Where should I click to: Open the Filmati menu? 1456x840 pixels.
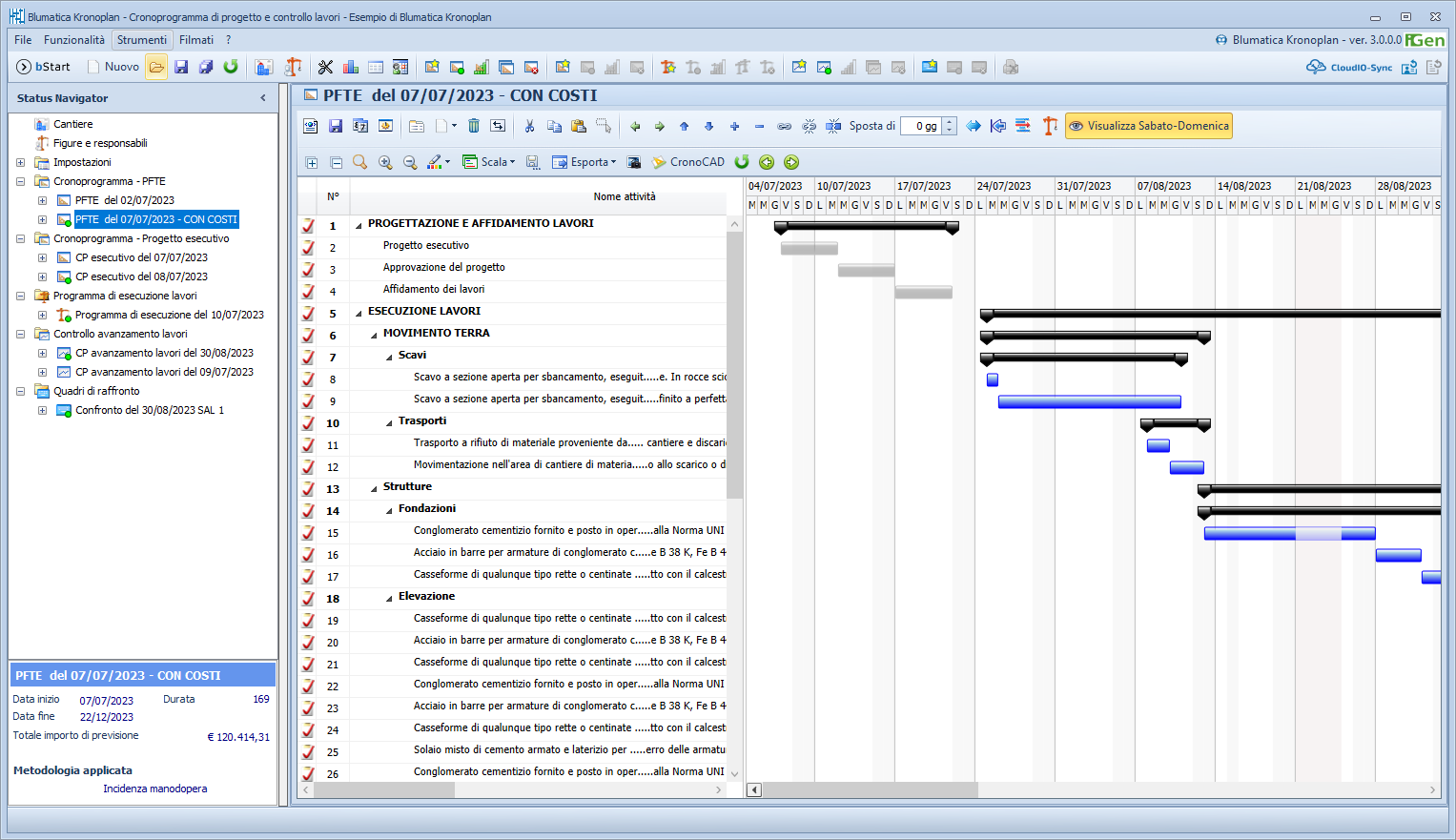click(196, 40)
